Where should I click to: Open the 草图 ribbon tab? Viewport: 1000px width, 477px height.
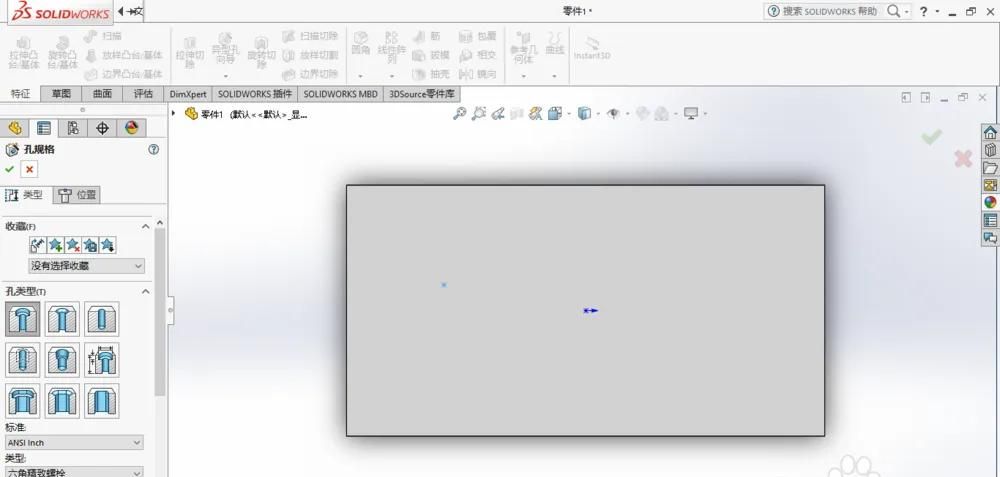(x=61, y=94)
